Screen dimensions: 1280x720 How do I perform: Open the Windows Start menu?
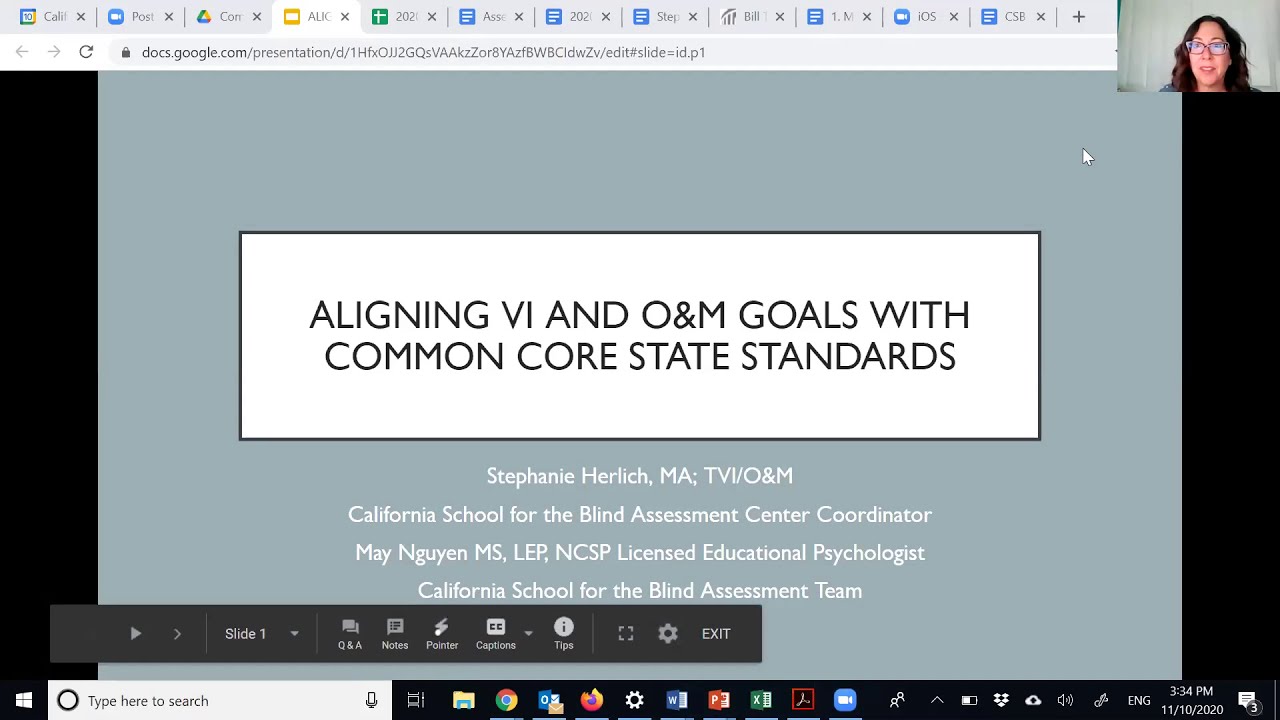(24, 701)
